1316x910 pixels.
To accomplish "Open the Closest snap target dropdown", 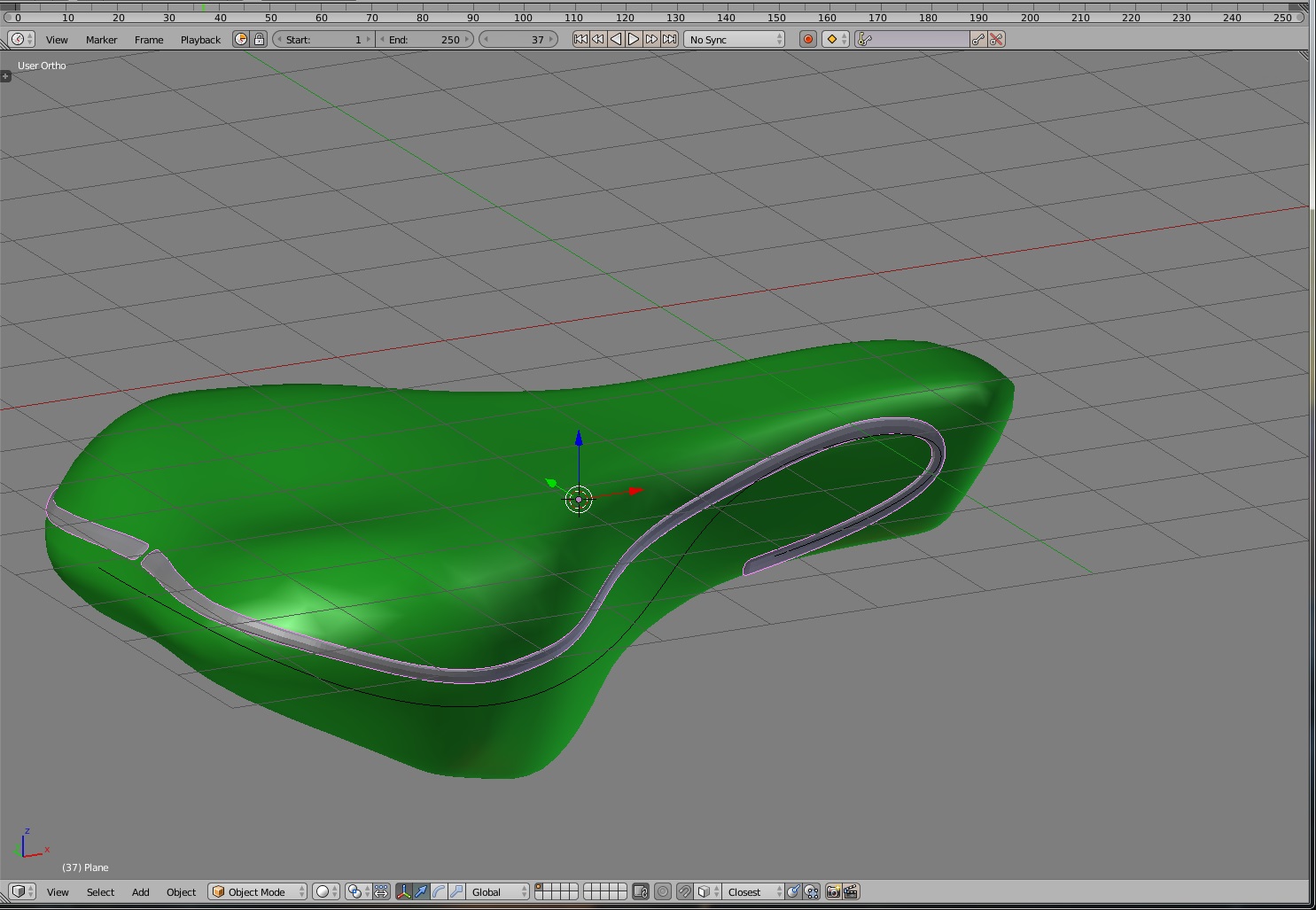I will [753, 891].
